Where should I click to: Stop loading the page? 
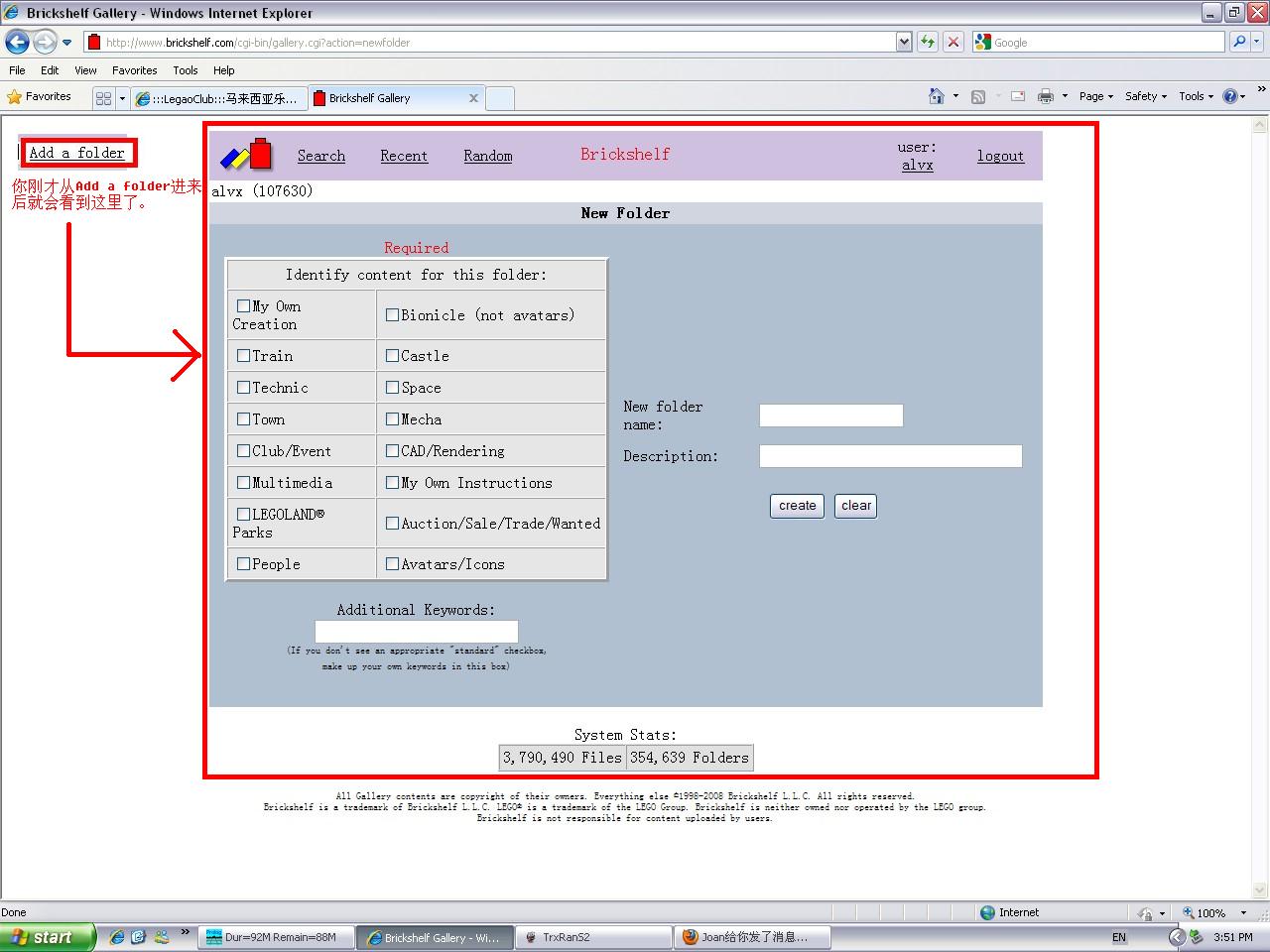coord(952,42)
